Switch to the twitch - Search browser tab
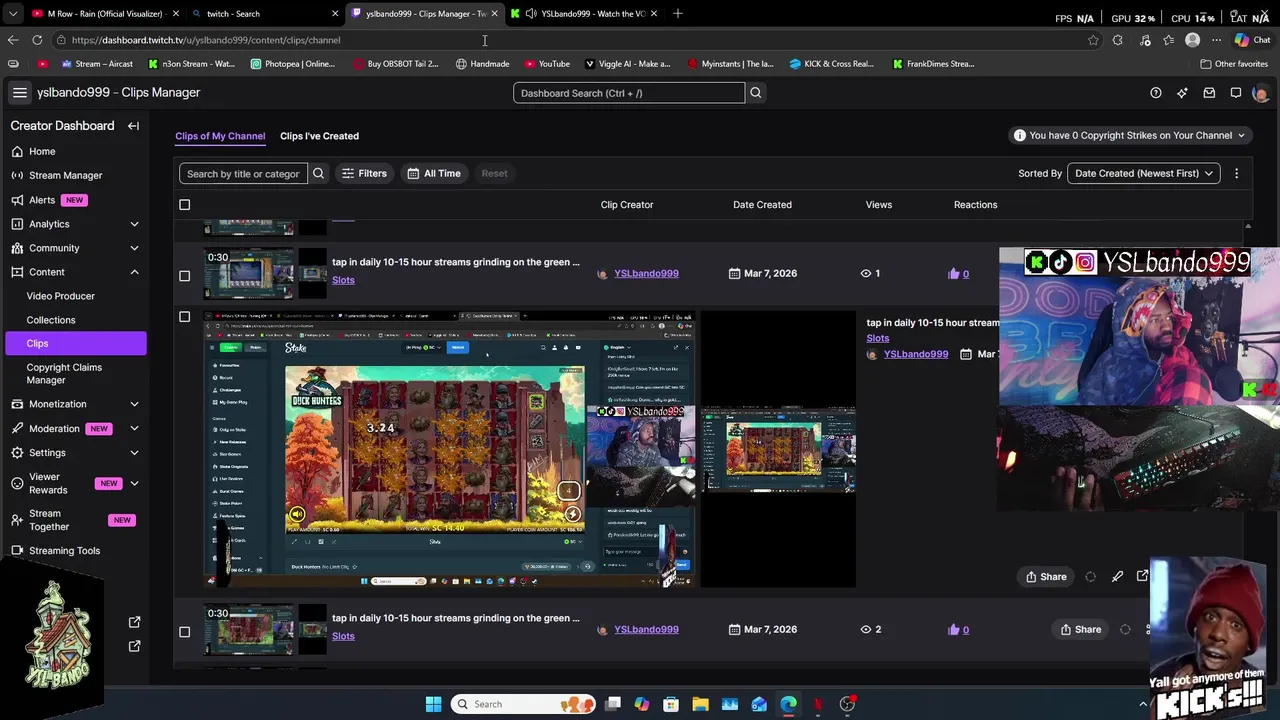1280x720 pixels. (x=265, y=13)
